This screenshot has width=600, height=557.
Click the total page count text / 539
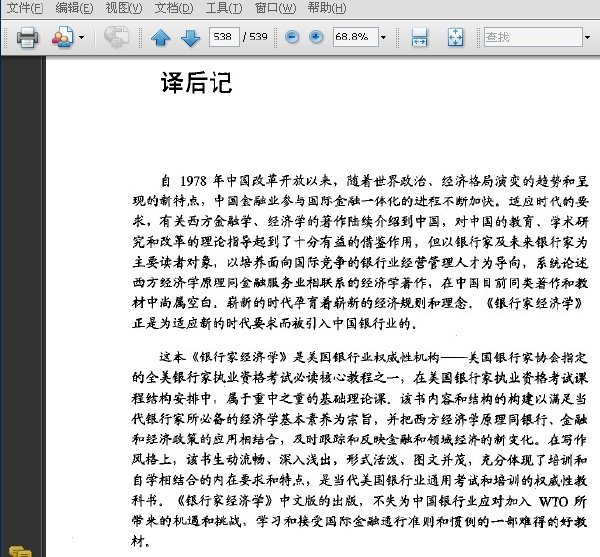click(x=255, y=37)
